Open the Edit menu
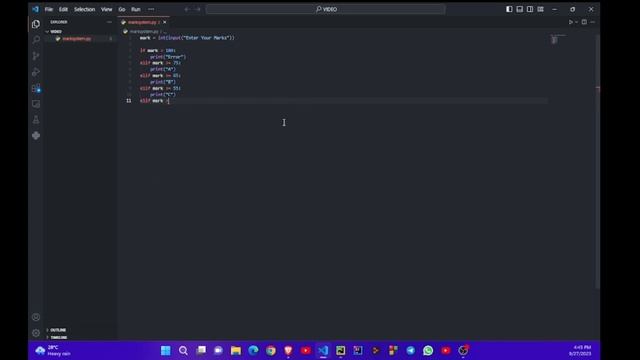 63,9
